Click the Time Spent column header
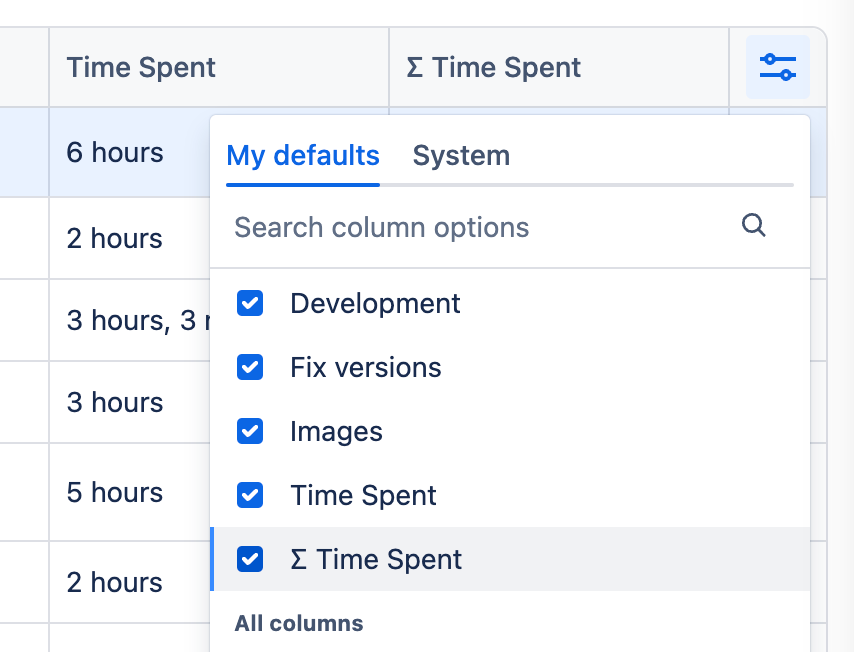The image size is (854, 652). [x=141, y=68]
